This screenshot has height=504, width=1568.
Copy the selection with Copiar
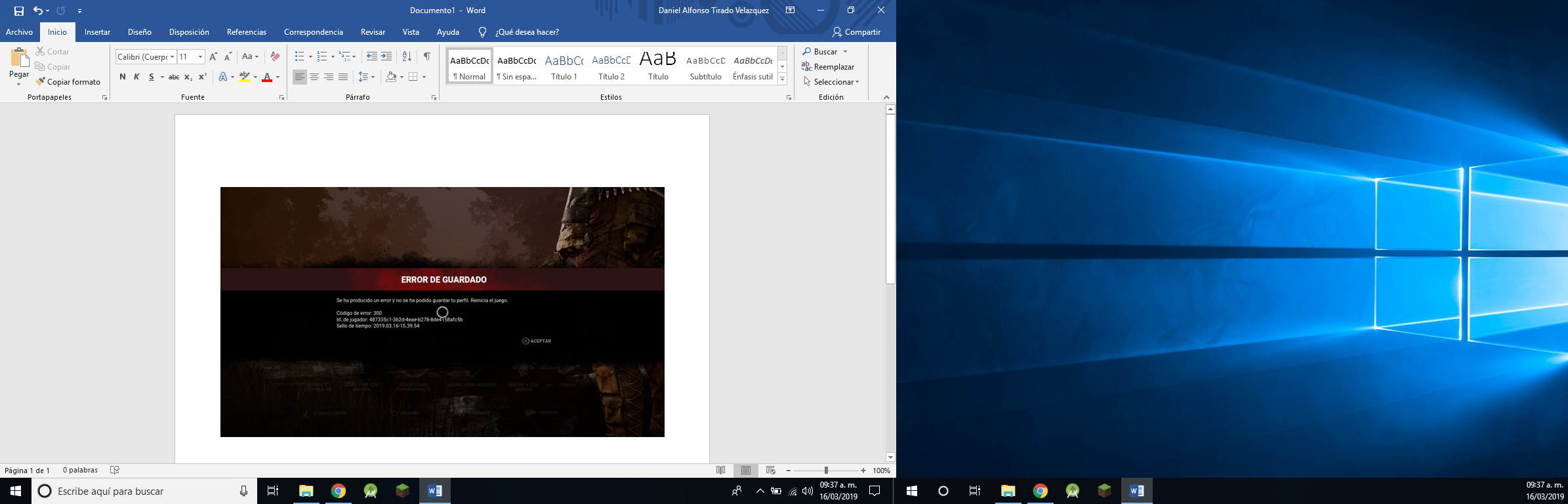pyautogui.click(x=52, y=66)
